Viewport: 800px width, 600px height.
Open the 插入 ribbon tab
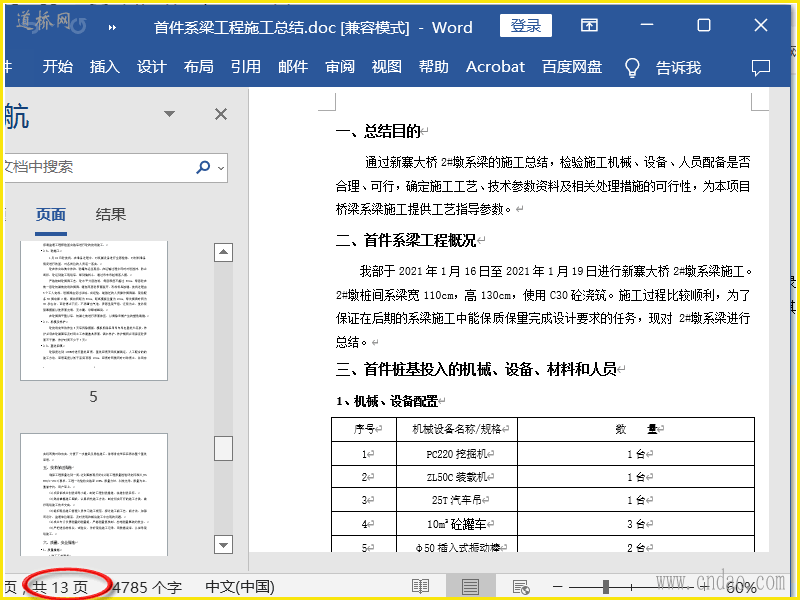pos(105,67)
